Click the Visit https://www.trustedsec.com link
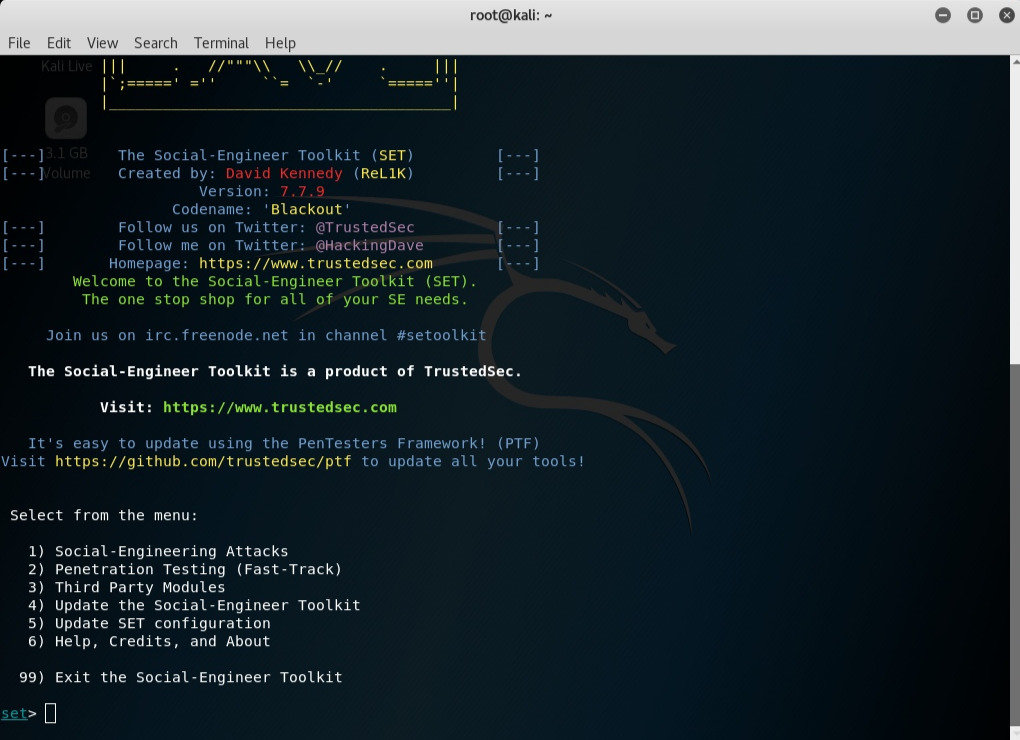This screenshot has width=1020, height=740. (280, 408)
